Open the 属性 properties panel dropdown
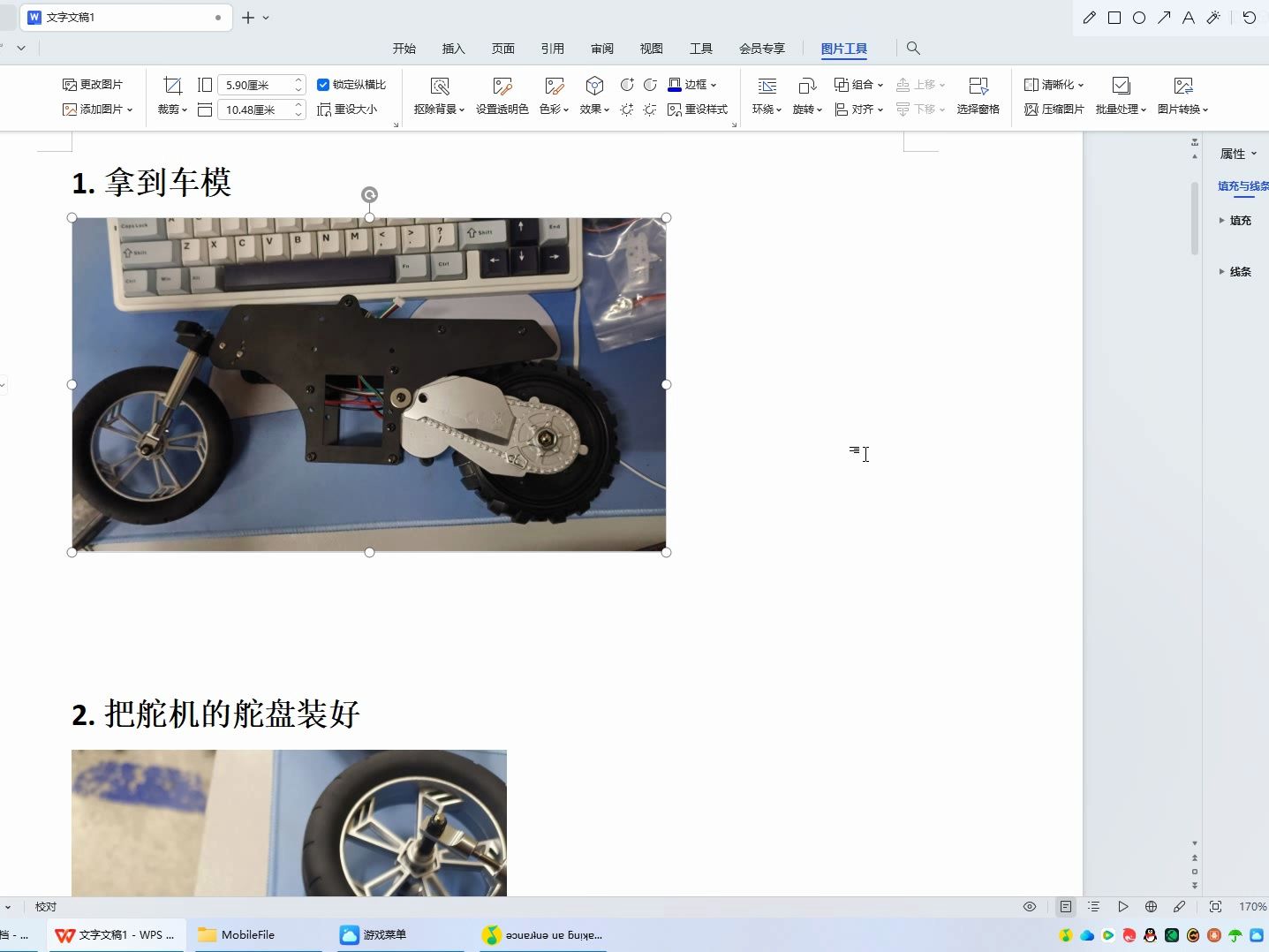 1238,154
